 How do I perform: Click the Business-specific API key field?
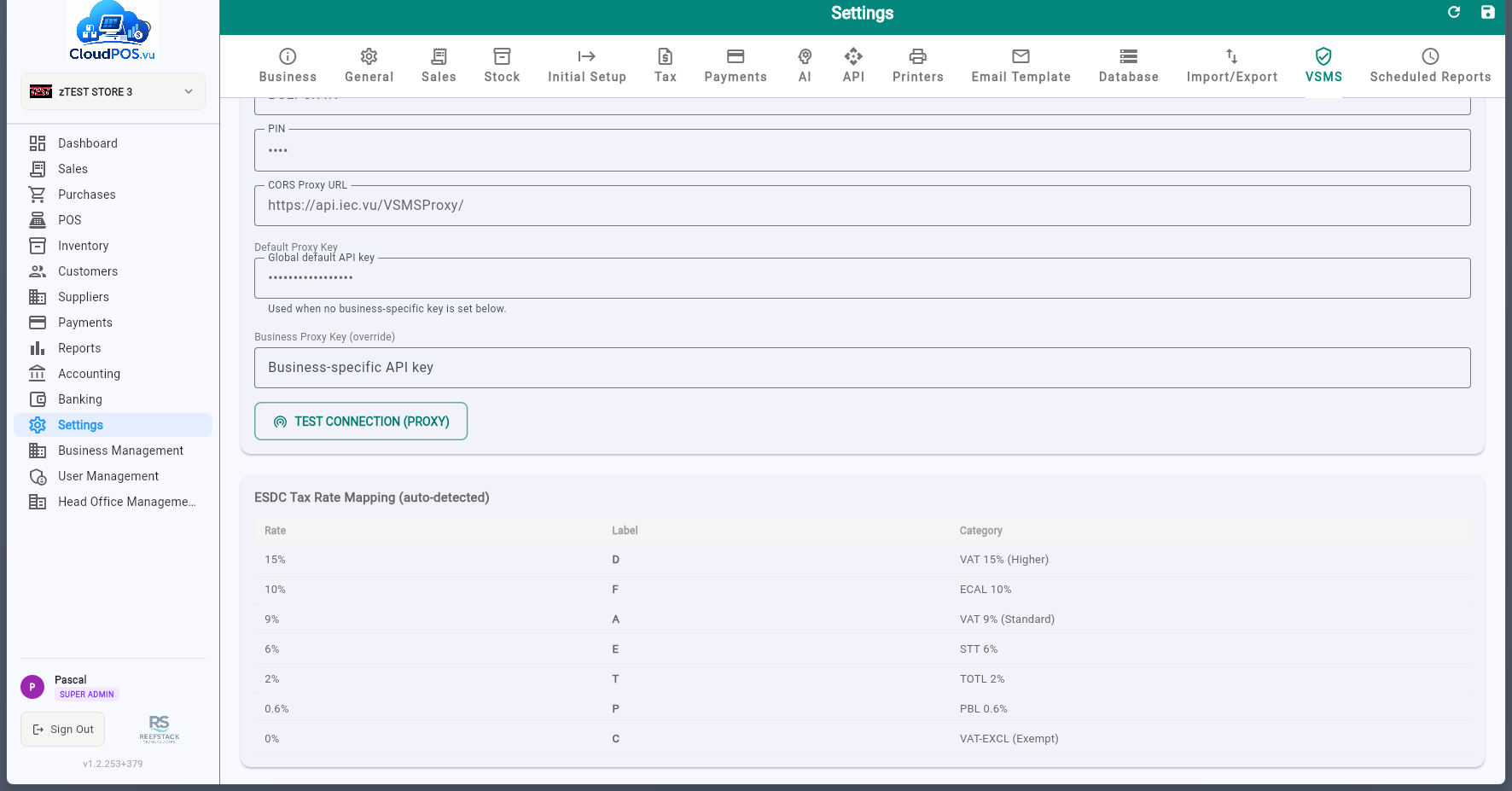862,368
